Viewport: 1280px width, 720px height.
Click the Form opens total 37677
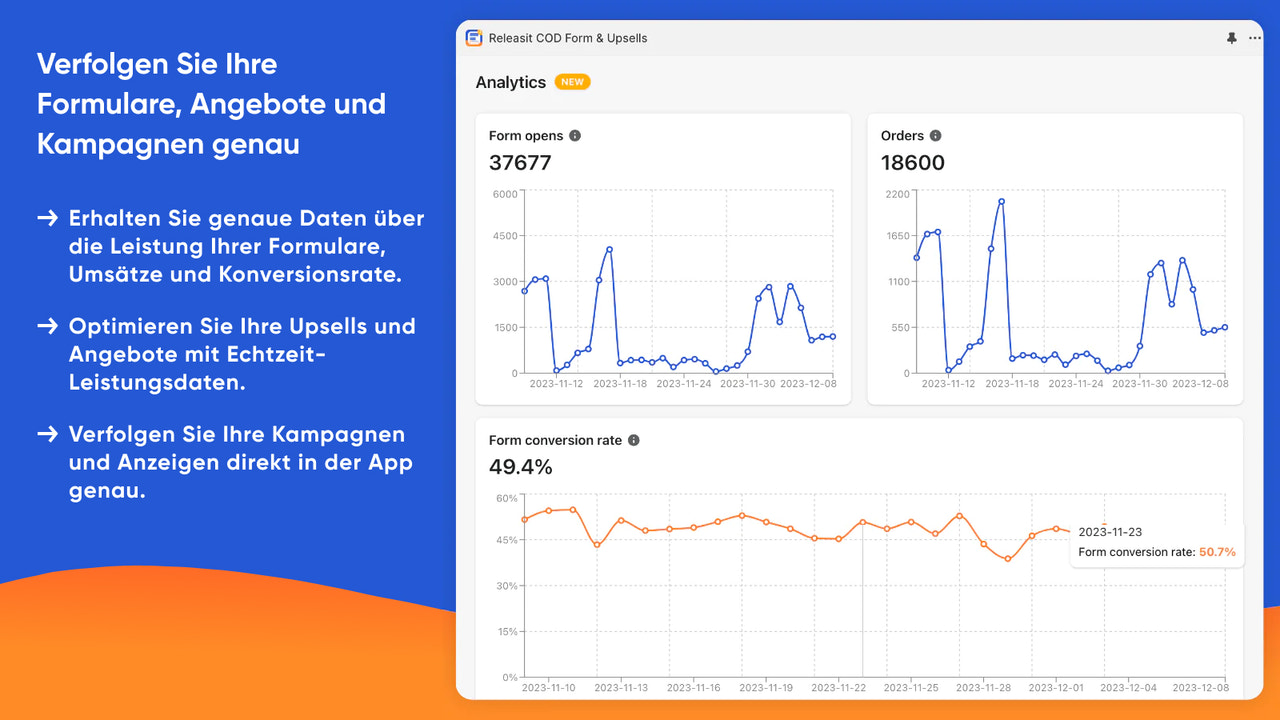[x=520, y=163]
